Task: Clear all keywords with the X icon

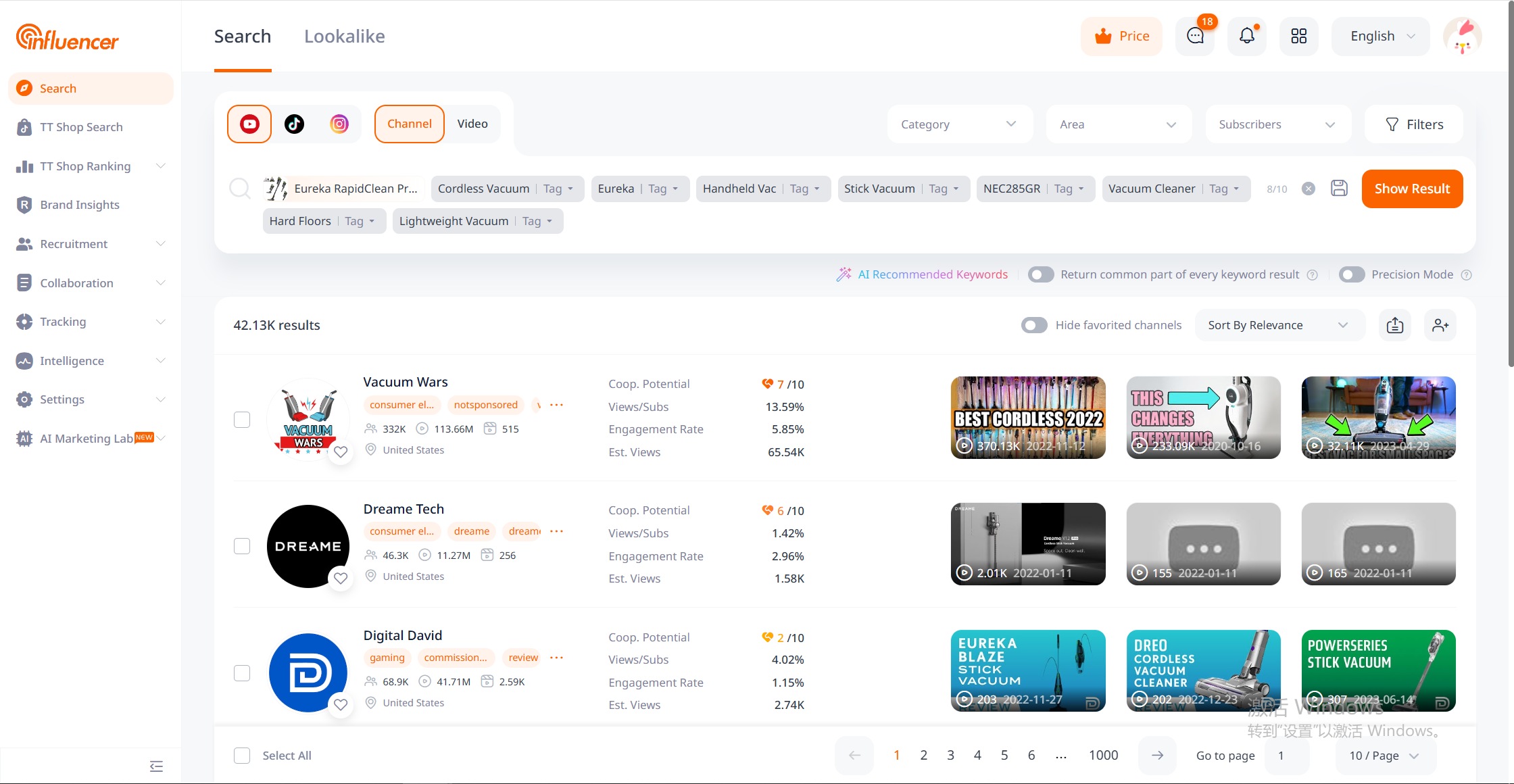Action: [1309, 189]
